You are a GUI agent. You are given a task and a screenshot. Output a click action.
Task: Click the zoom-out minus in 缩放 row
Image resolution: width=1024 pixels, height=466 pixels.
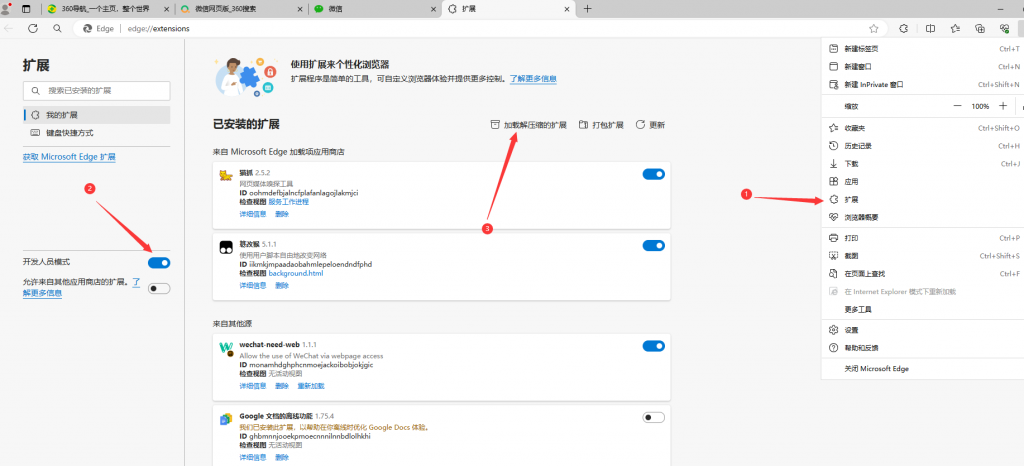[957, 106]
